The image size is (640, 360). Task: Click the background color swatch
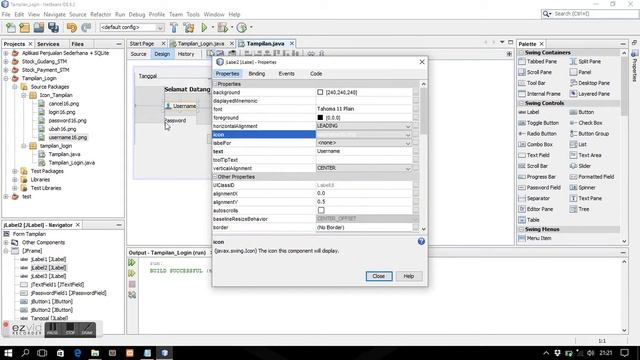click(320, 92)
